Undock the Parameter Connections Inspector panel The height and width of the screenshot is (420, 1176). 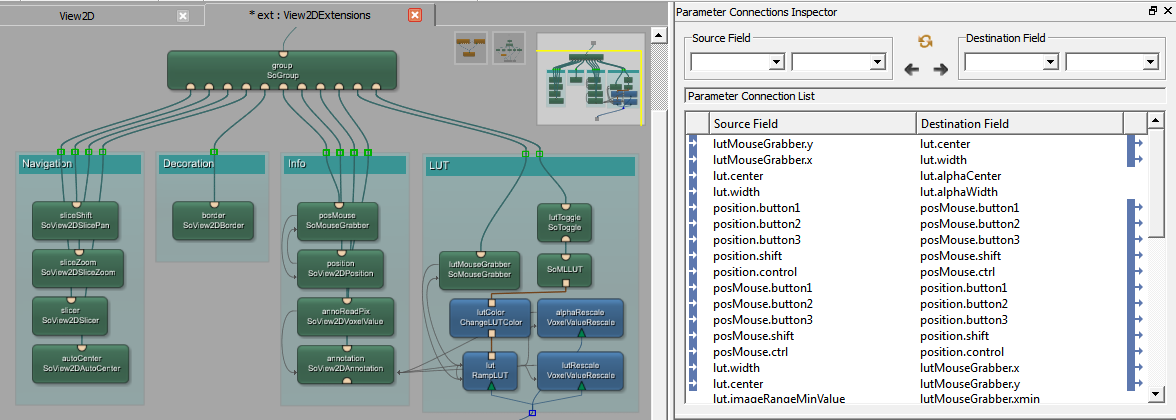(1152, 11)
